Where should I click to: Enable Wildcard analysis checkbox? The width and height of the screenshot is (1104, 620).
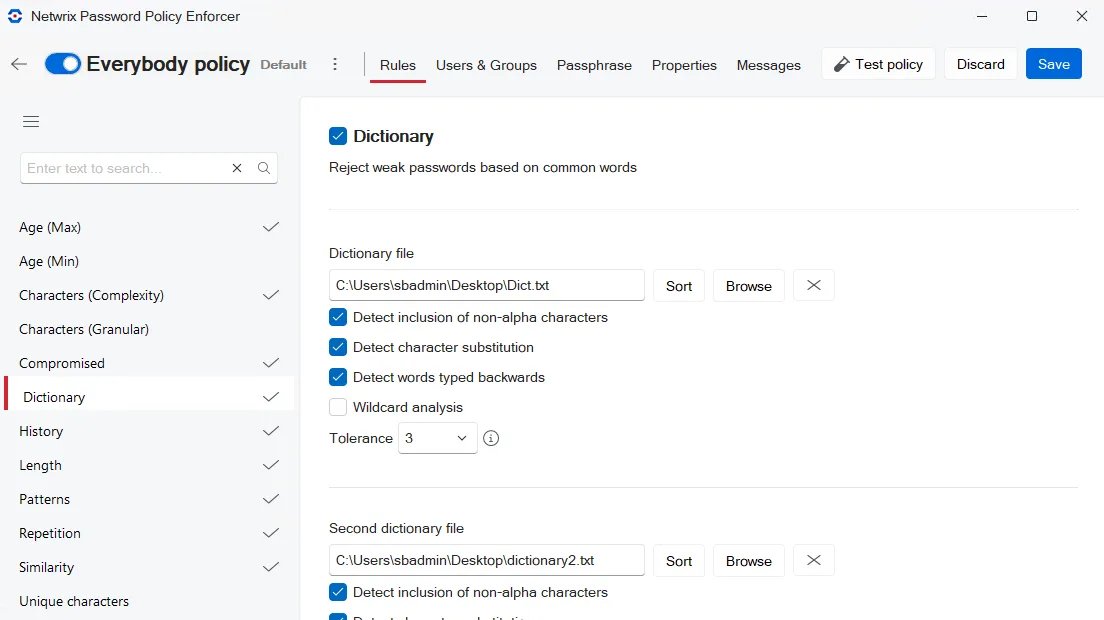point(338,407)
